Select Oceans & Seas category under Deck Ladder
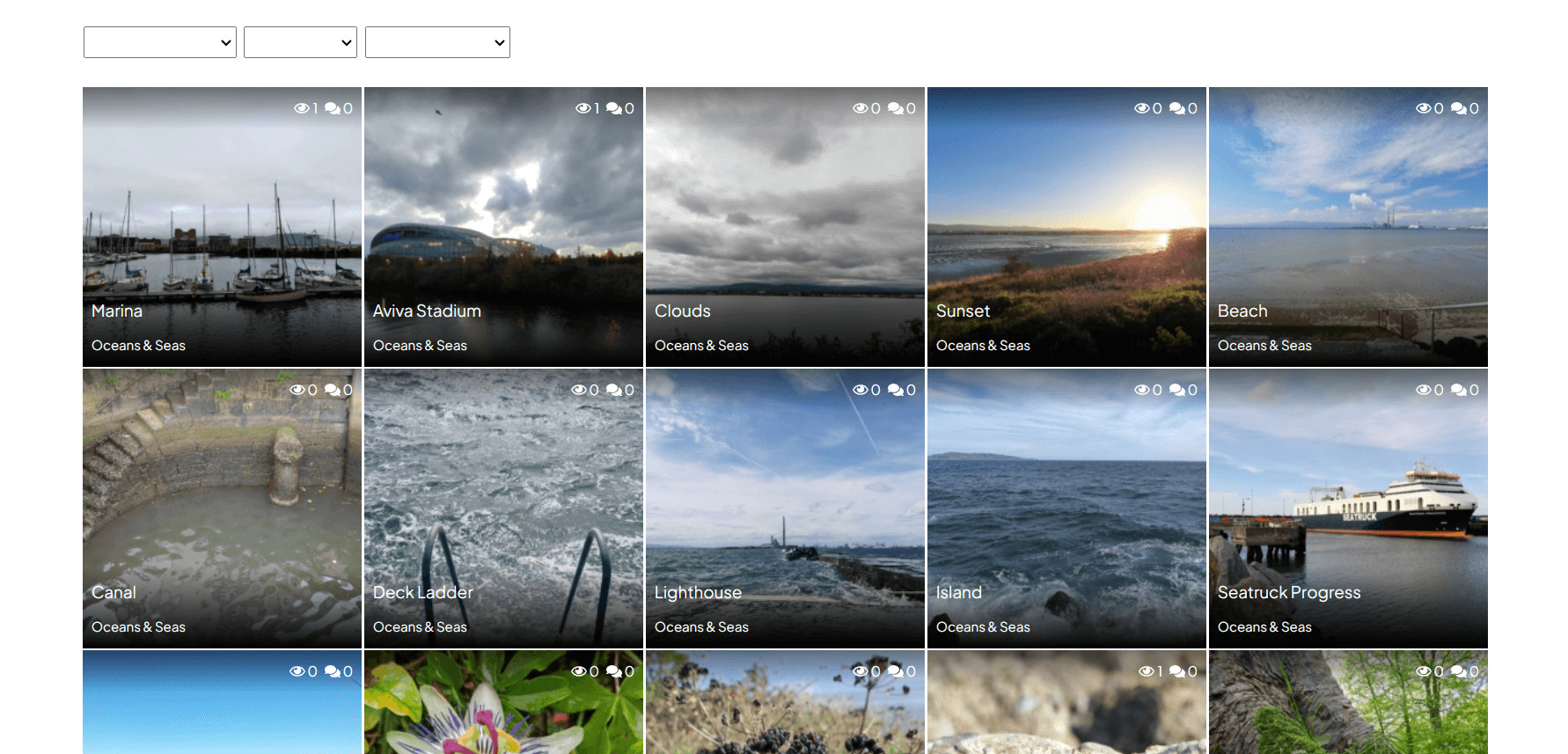 point(420,627)
